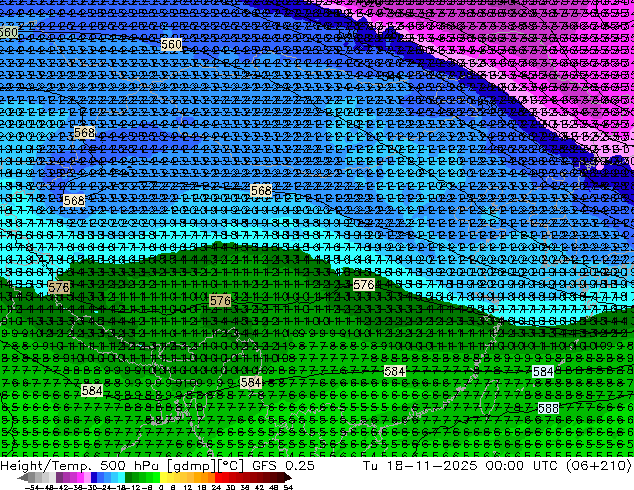Pick the light pink legend swatch
634x490 pixels.
click(x=87, y=477)
